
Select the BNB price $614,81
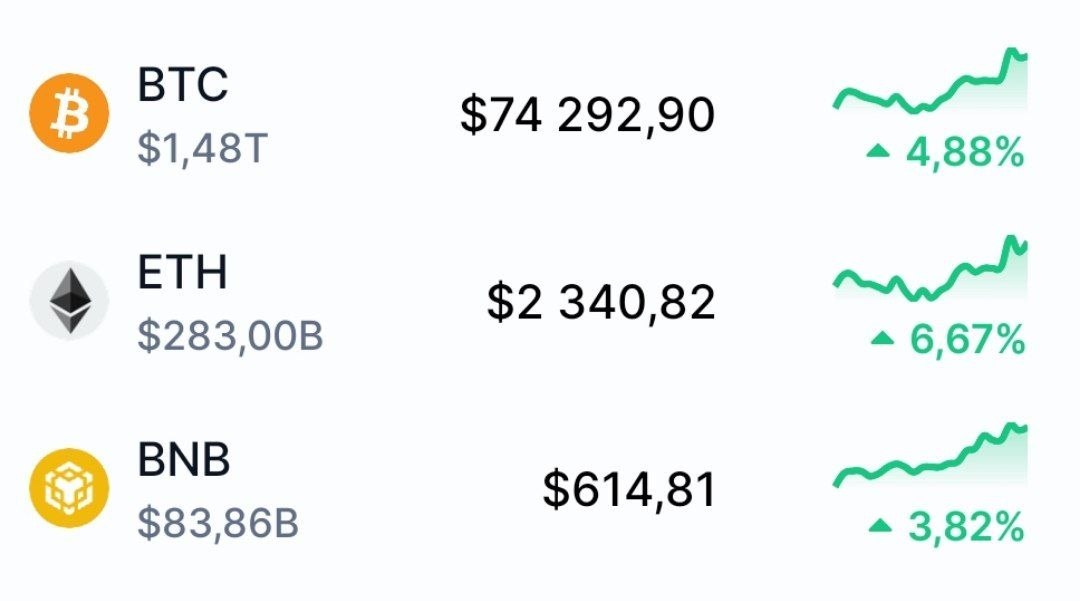point(629,490)
